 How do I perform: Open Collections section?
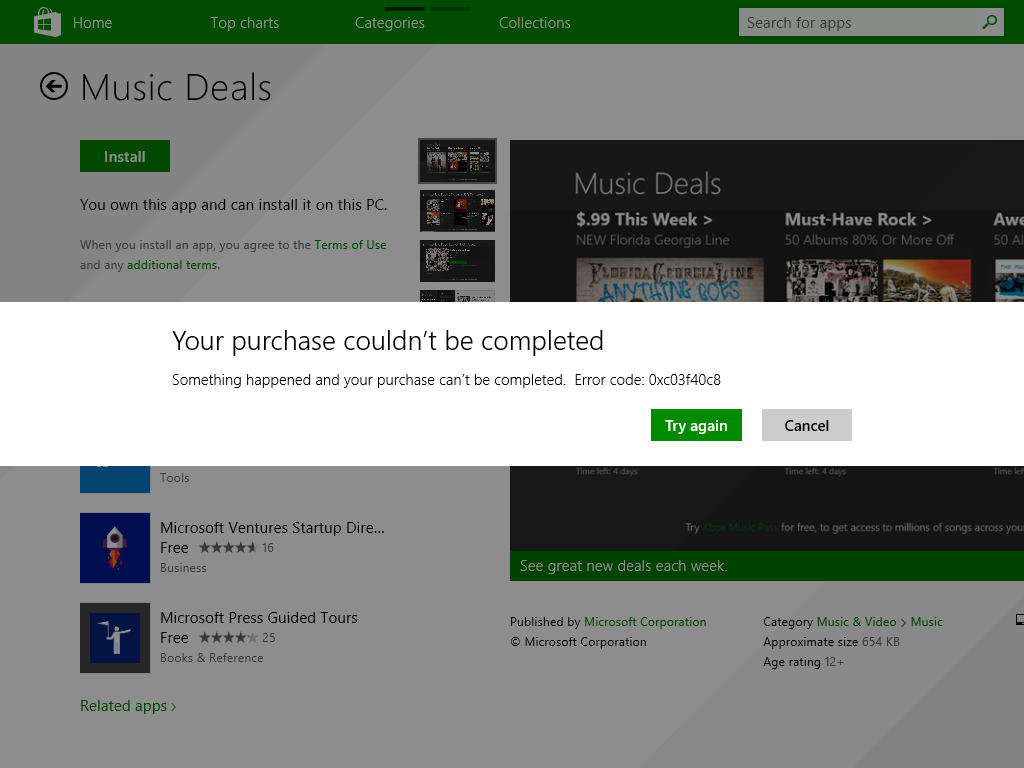[535, 23]
